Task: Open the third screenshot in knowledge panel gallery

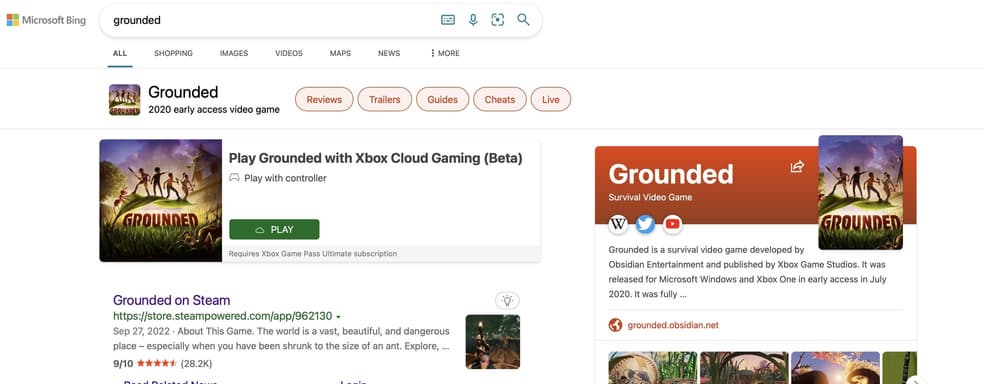Action: tap(835, 368)
